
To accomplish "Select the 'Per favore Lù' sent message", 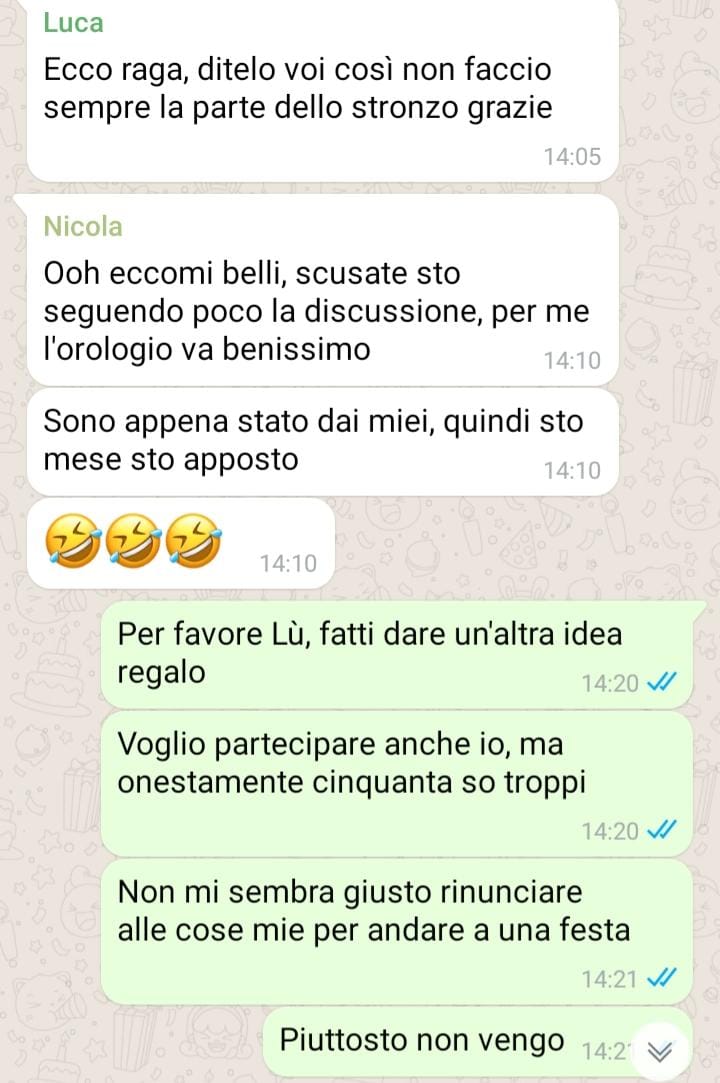I will (x=397, y=654).
